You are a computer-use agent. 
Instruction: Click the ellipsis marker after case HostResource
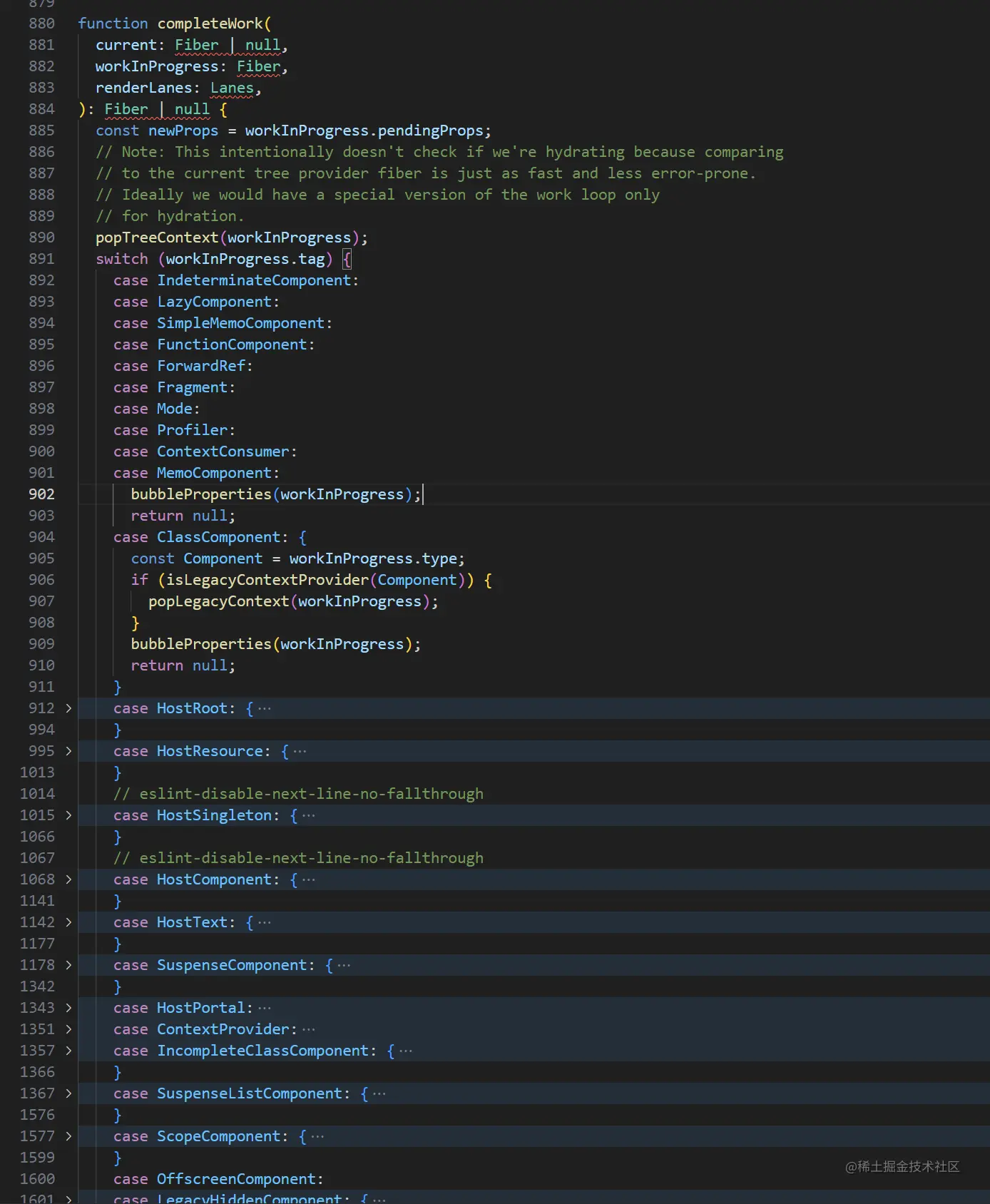[x=300, y=751]
